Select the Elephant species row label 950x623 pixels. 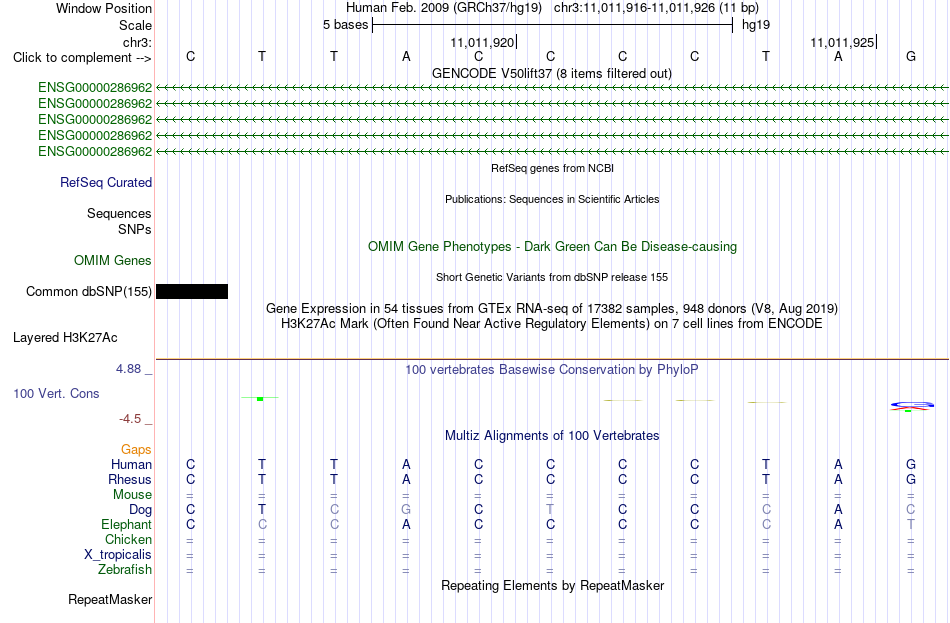(127, 524)
